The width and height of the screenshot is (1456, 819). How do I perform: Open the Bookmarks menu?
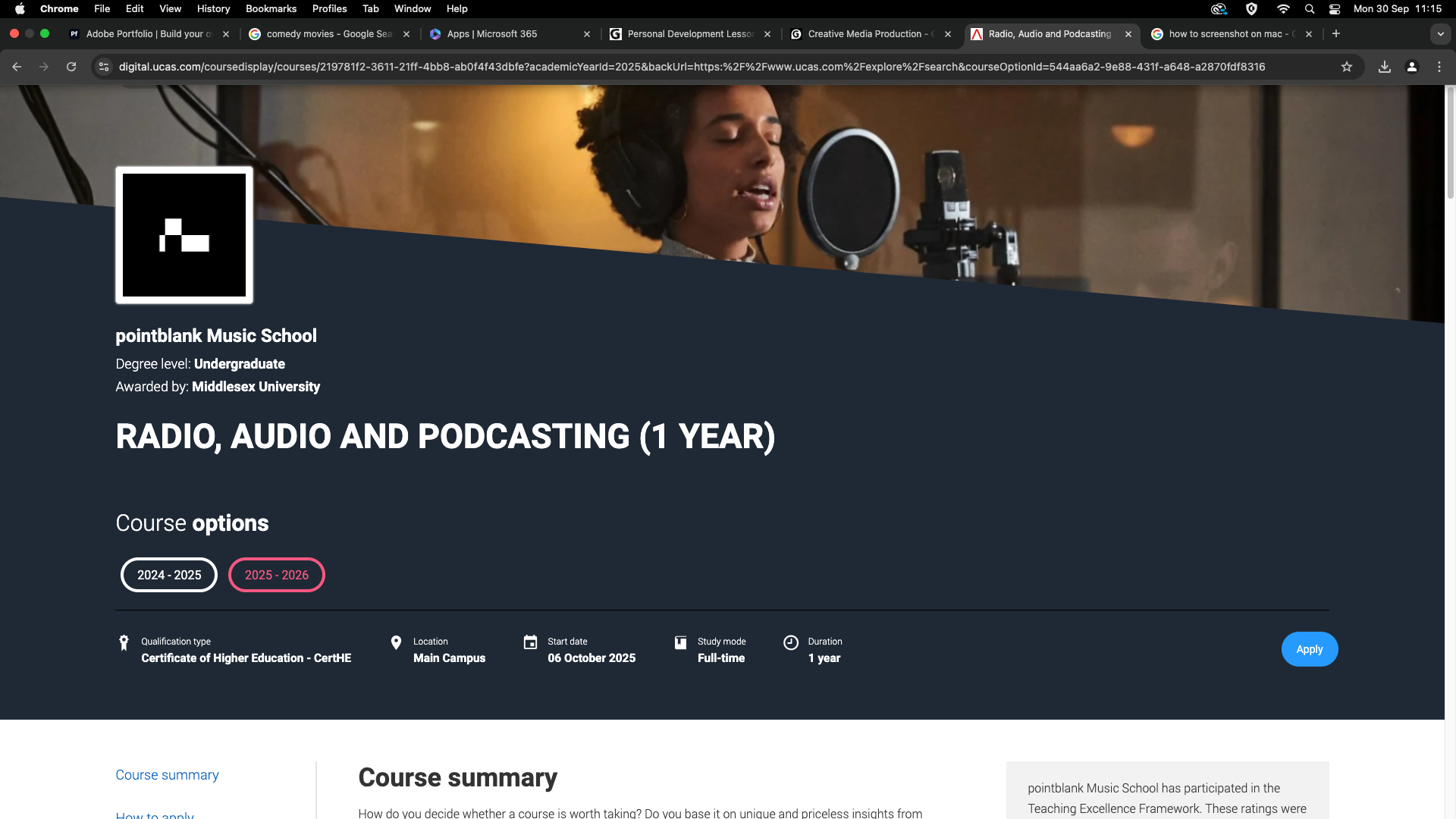coord(271,9)
